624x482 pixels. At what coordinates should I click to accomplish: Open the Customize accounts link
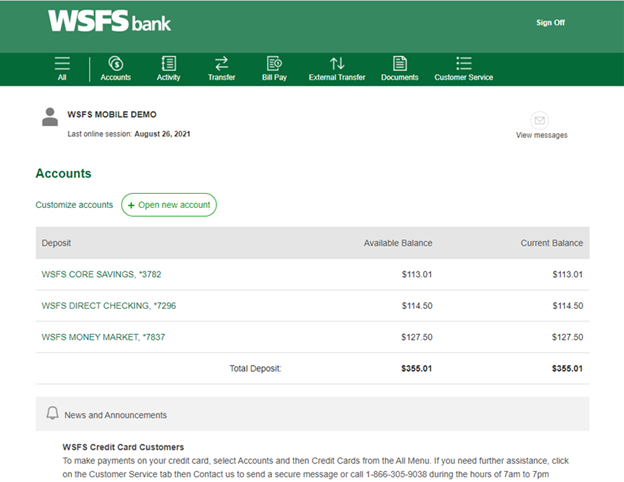point(74,205)
